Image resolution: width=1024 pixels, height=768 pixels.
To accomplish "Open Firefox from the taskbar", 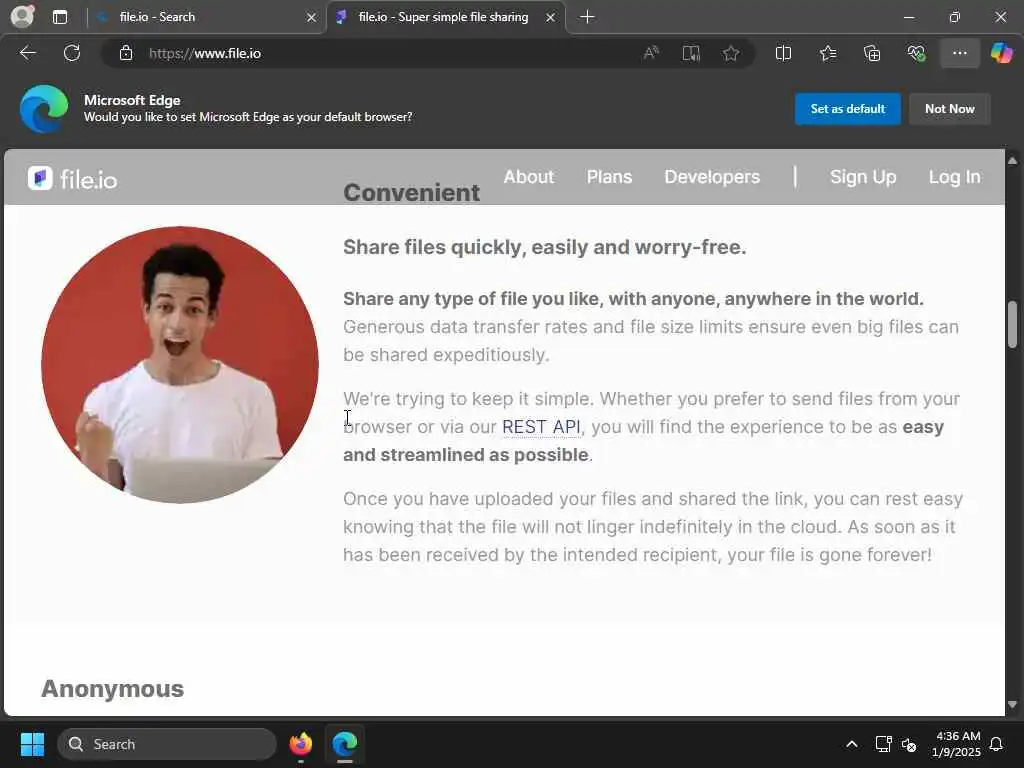I will click(x=300, y=744).
